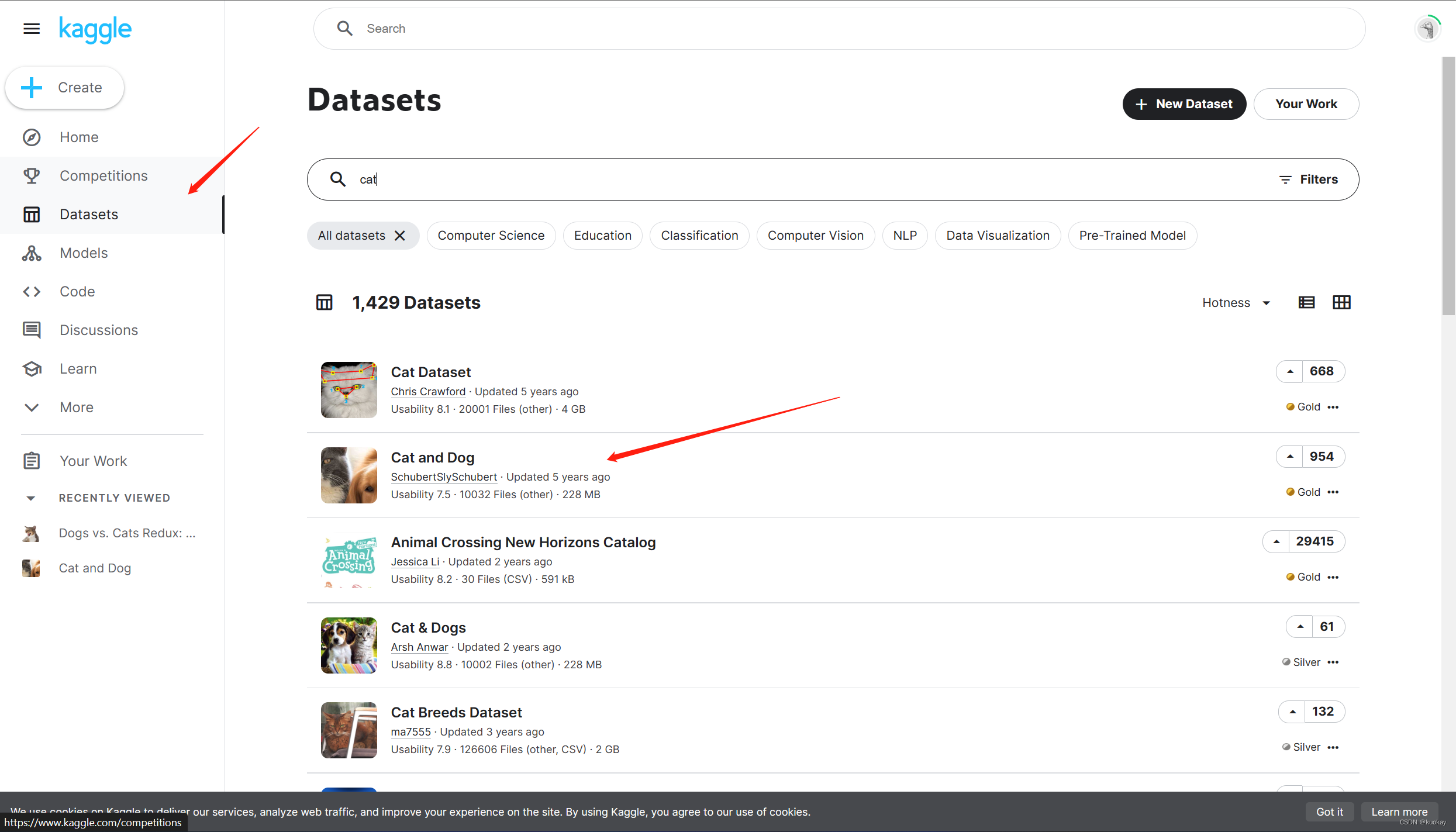The image size is (1456, 832).
Task: Click the Your Work header button
Action: click(1306, 104)
